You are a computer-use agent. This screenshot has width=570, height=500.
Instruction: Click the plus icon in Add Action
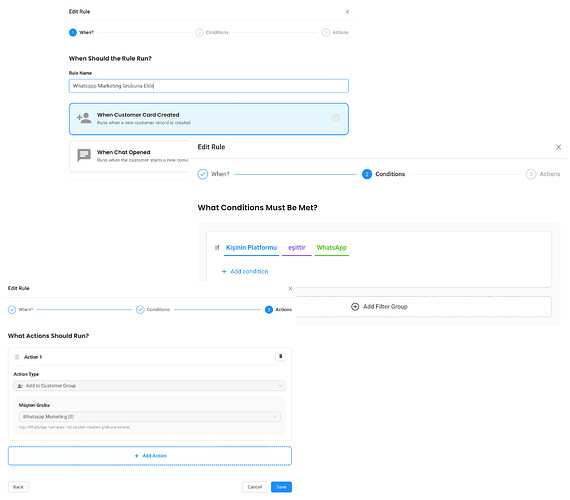137,456
